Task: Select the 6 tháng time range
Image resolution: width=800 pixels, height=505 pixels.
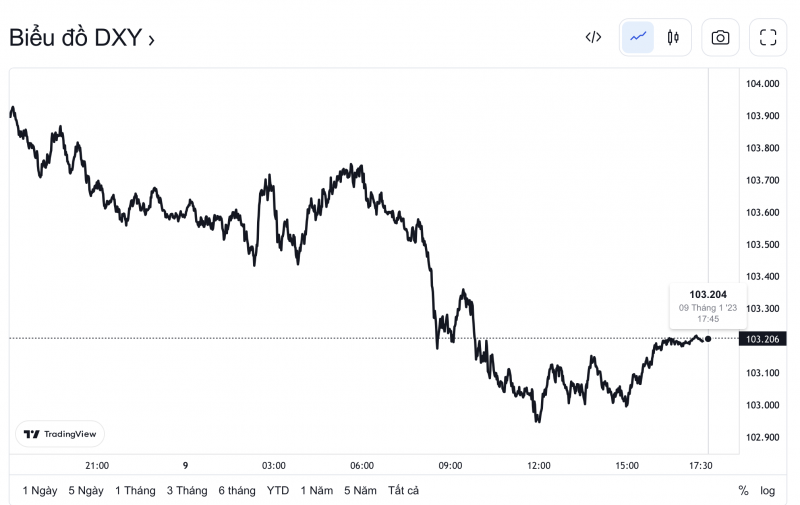Action: tap(237, 490)
